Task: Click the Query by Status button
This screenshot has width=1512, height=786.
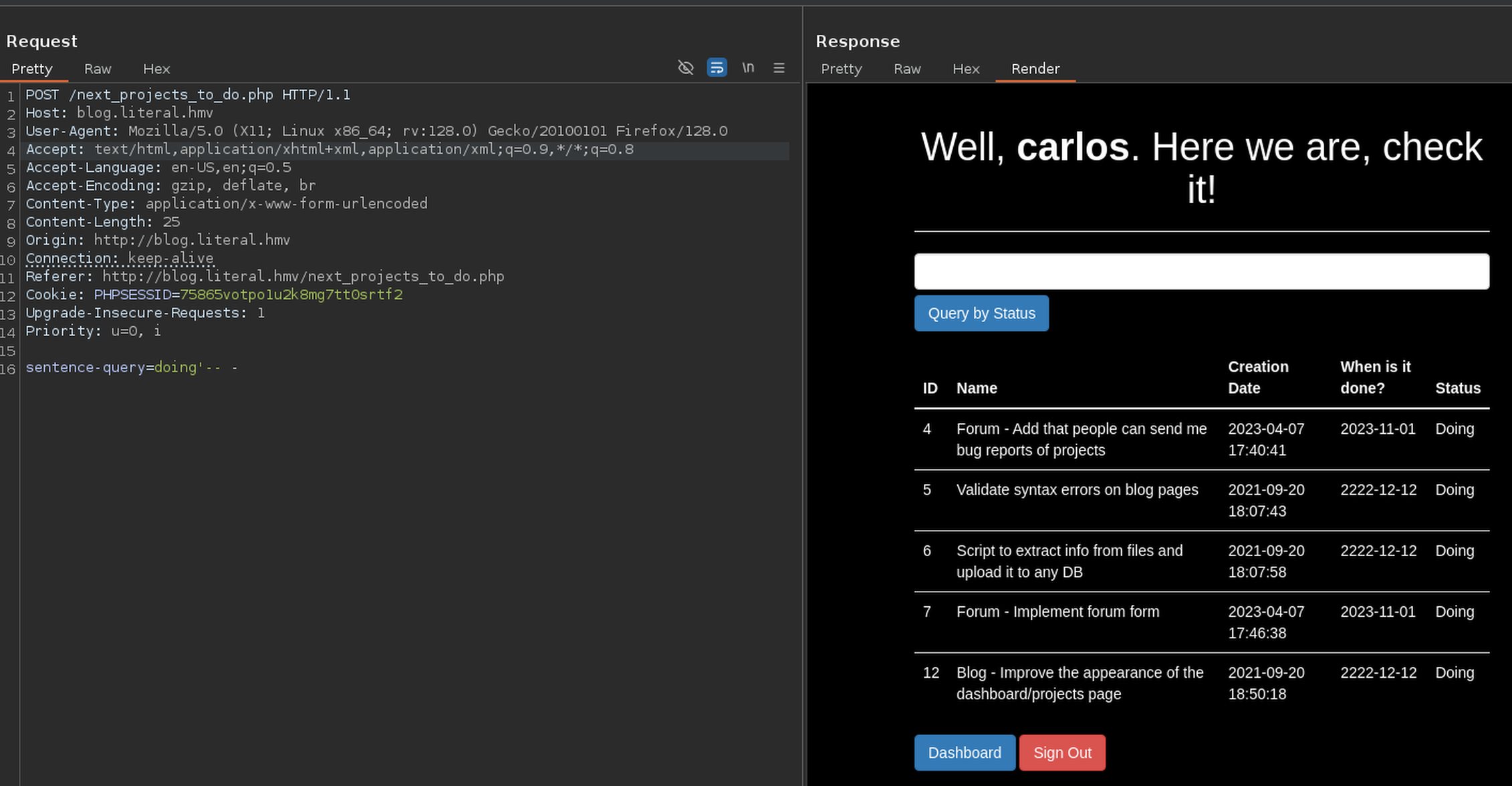Action: (981, 313)
